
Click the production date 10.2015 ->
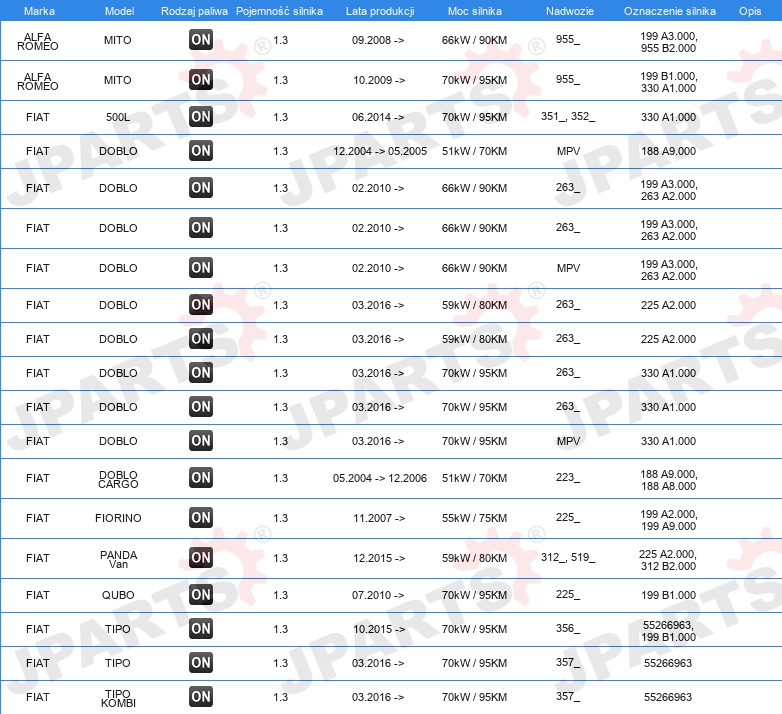click(379, 629)
